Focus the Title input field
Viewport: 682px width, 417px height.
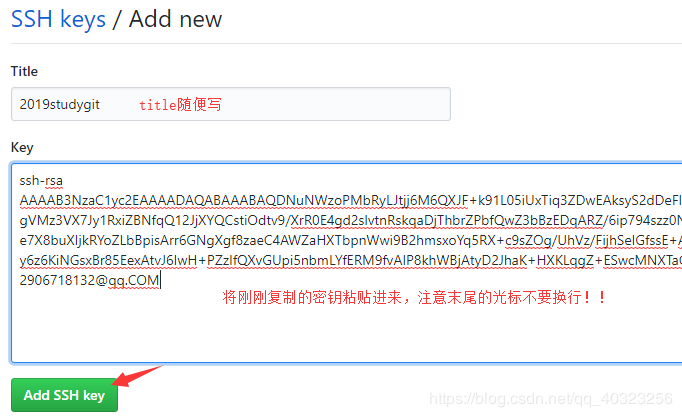click(x=231, y=104)
